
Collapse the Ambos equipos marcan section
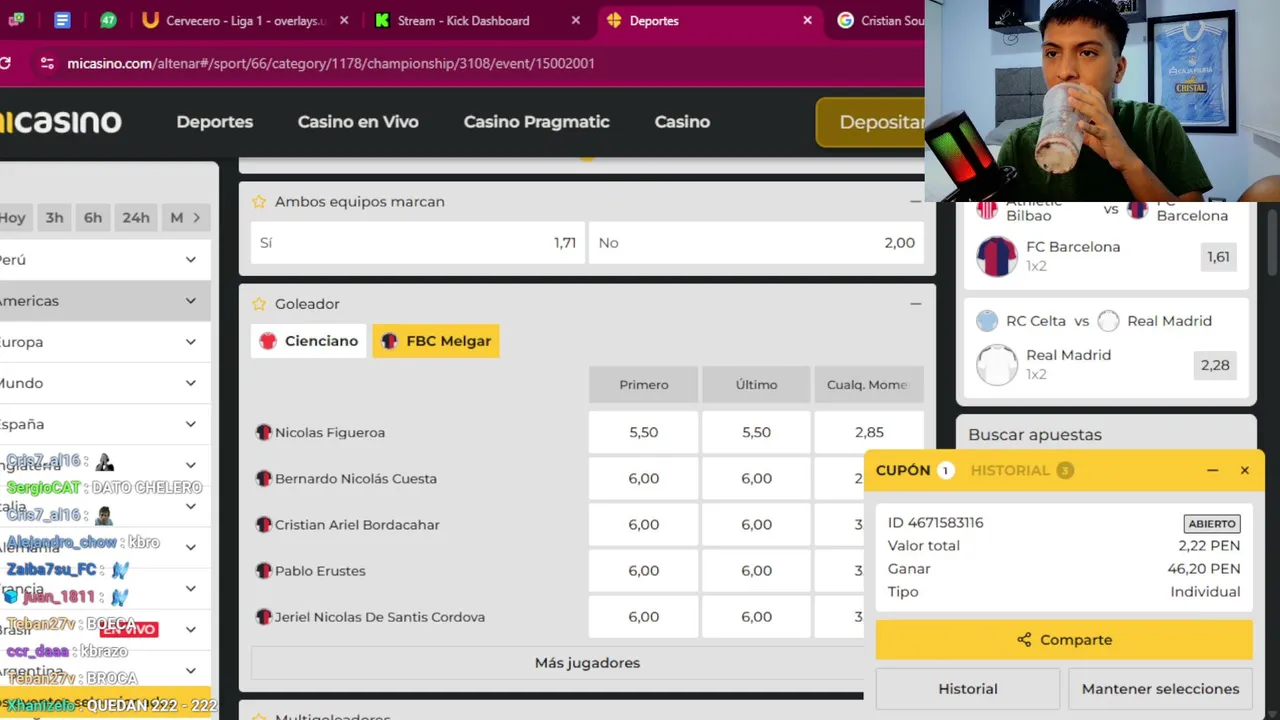pyautogui.click(x=915, y=201)
